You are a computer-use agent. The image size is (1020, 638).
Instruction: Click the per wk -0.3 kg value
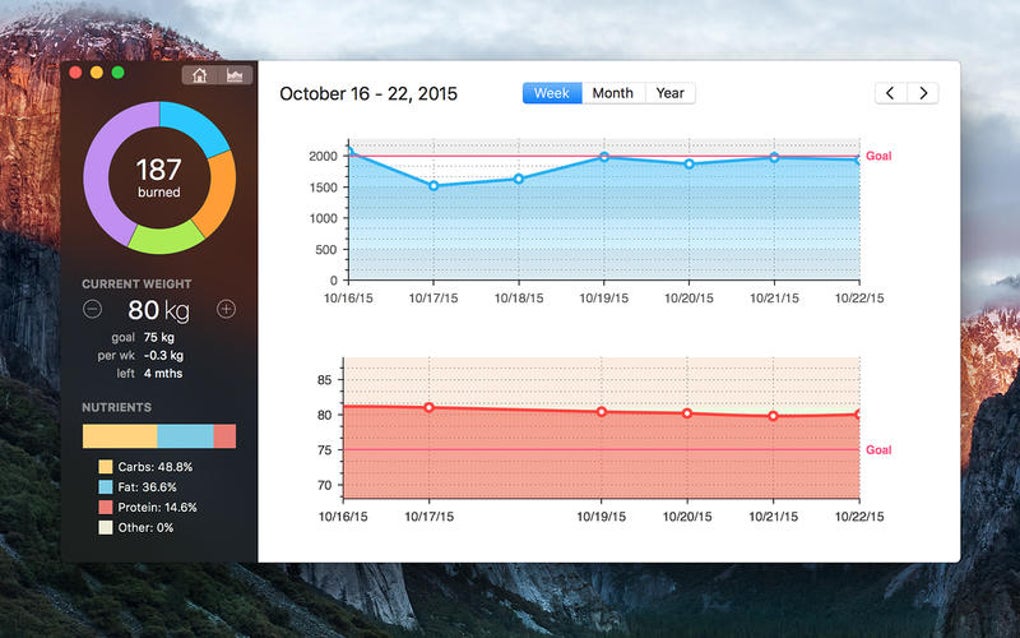[164, 356]
